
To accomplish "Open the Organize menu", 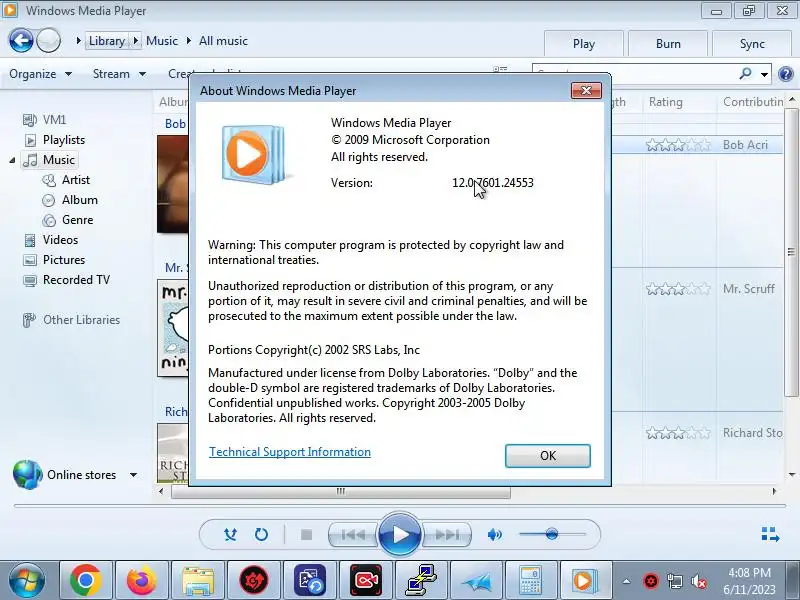I will 40,74.
